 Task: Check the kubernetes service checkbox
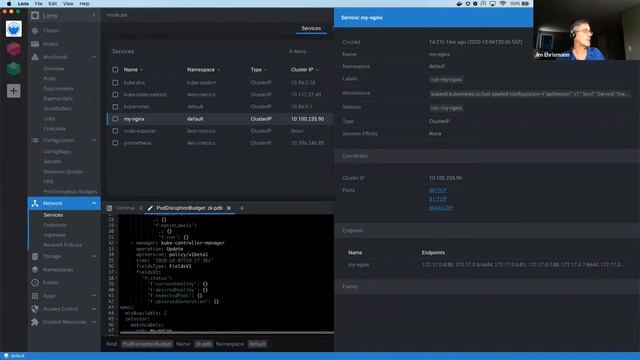116,107
